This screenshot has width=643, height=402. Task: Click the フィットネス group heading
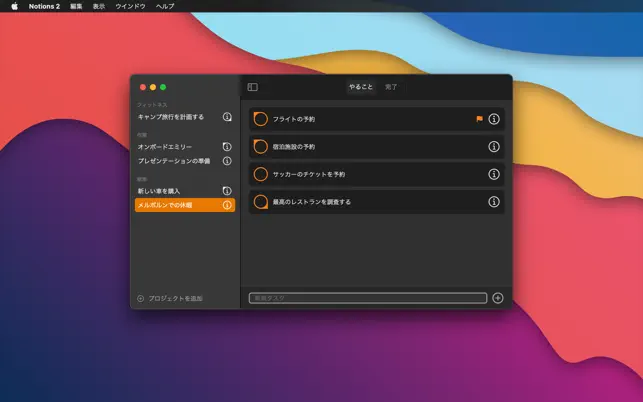click(x=152, y=105)
